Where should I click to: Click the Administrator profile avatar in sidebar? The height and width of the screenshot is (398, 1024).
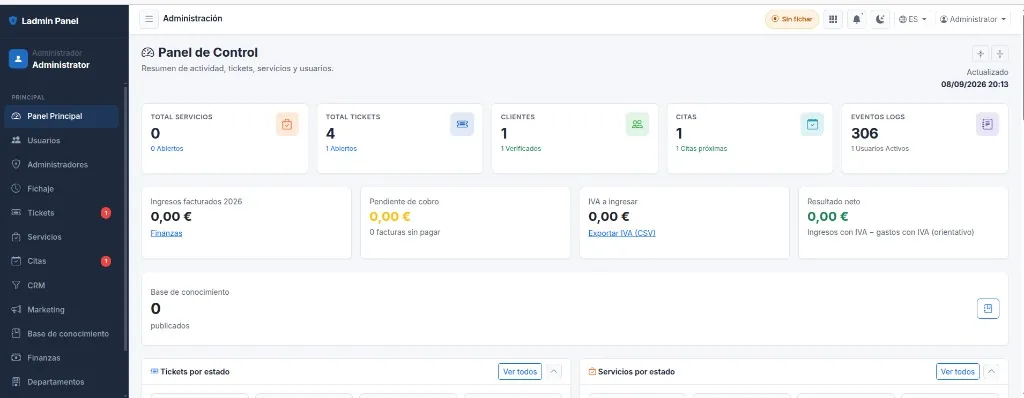pos(18,59)
